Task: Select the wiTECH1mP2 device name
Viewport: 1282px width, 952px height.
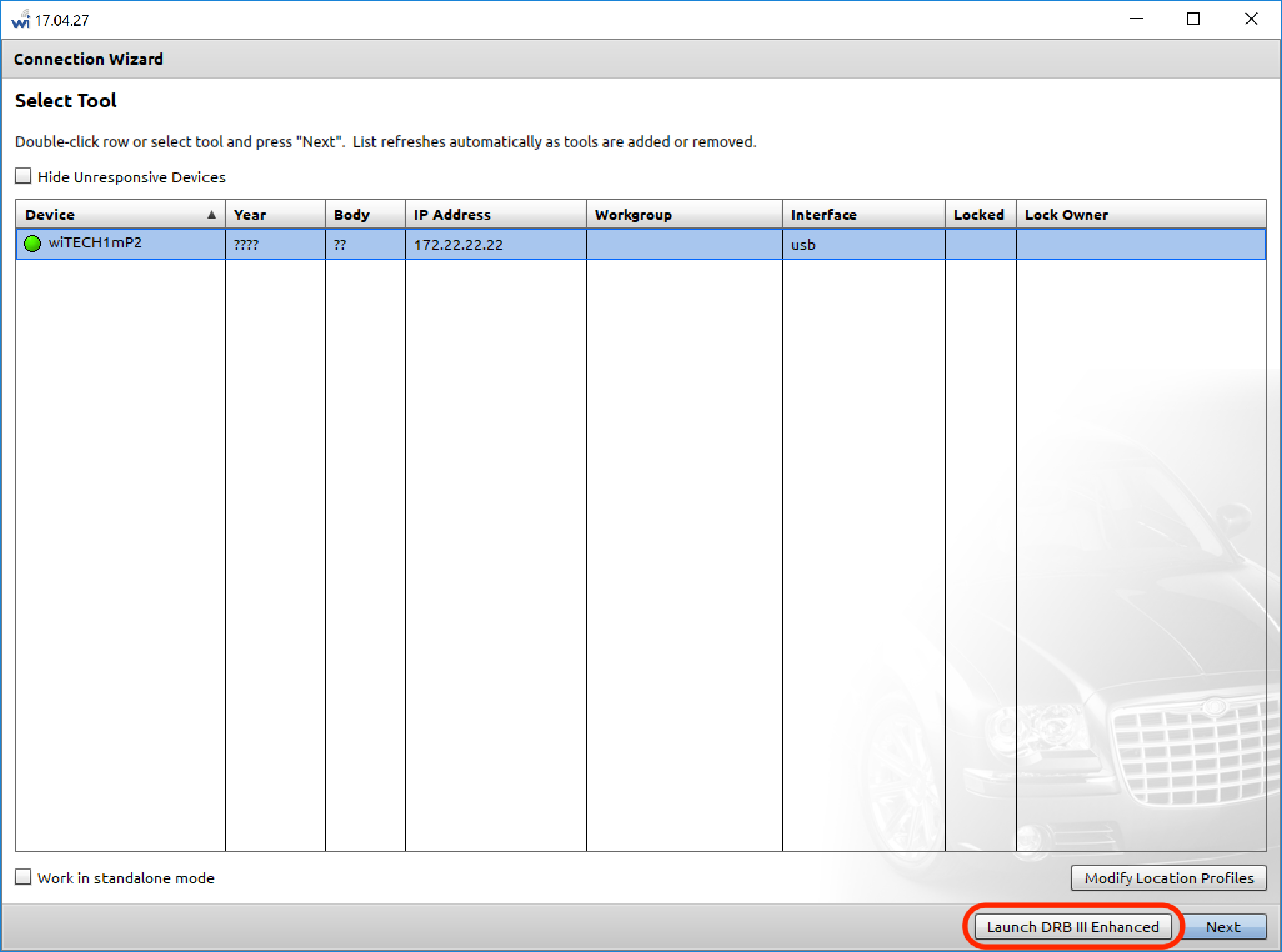Action: point(96,242)
